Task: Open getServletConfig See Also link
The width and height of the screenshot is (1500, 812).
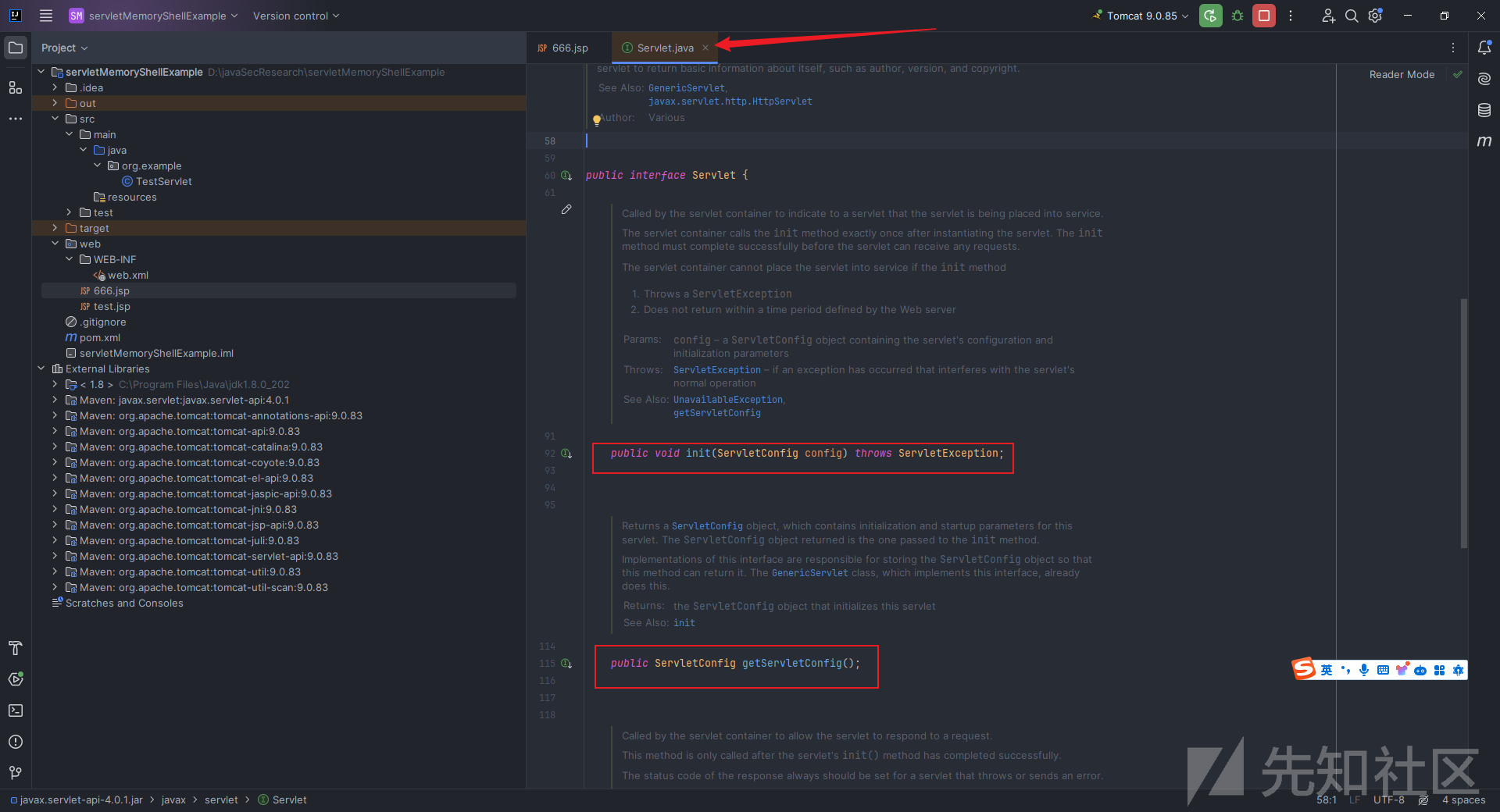Action: coord(717,413)
